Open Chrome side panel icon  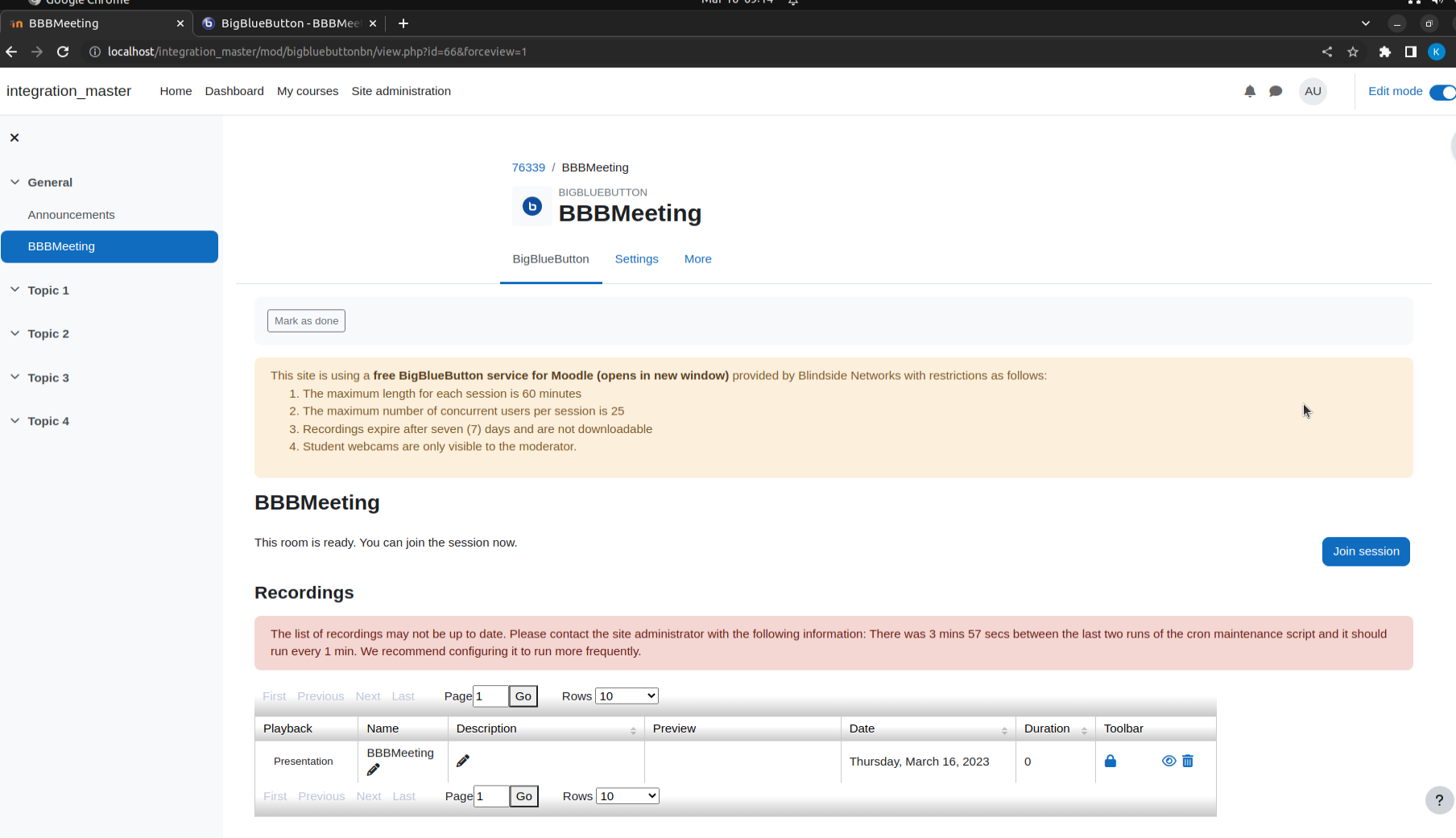click(1411, 52)
